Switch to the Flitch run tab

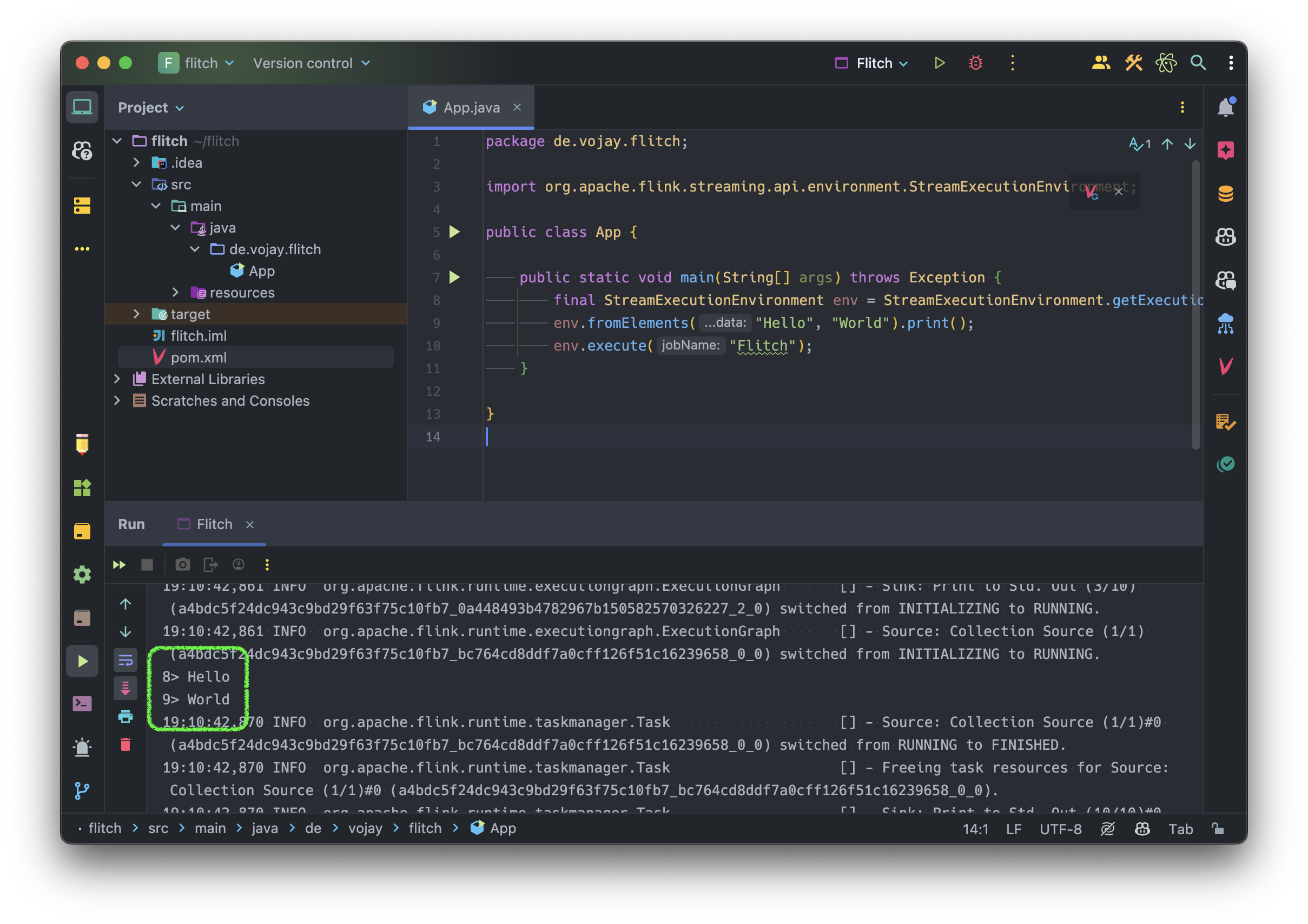(214, 524)
